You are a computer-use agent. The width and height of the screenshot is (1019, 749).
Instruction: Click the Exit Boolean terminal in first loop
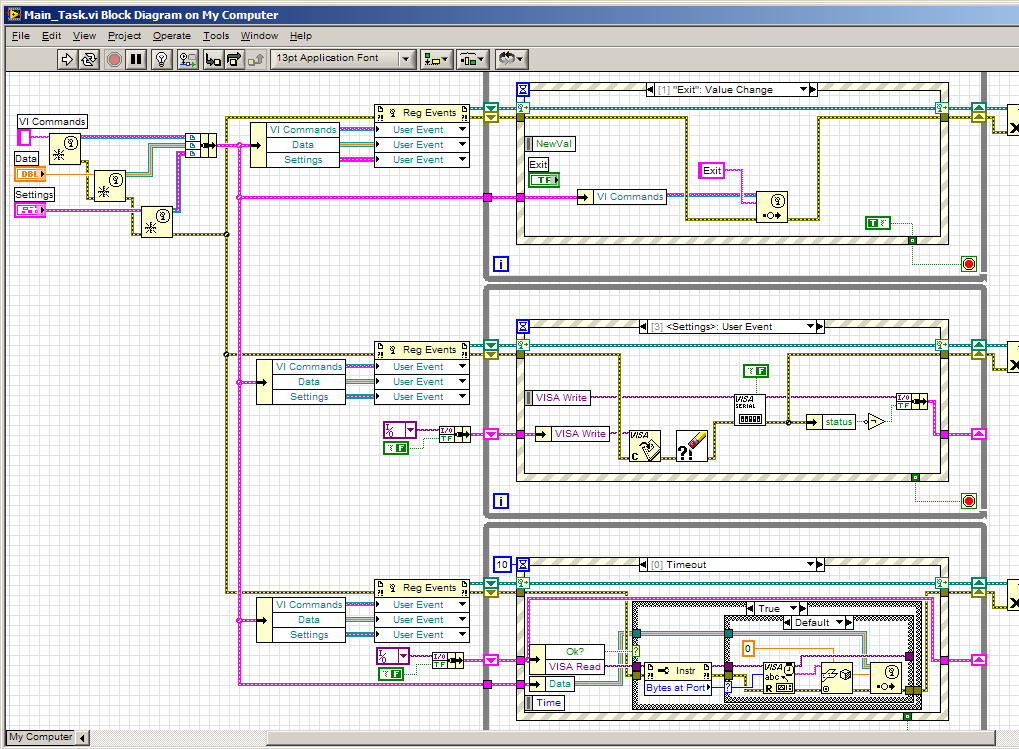(543, 180)
